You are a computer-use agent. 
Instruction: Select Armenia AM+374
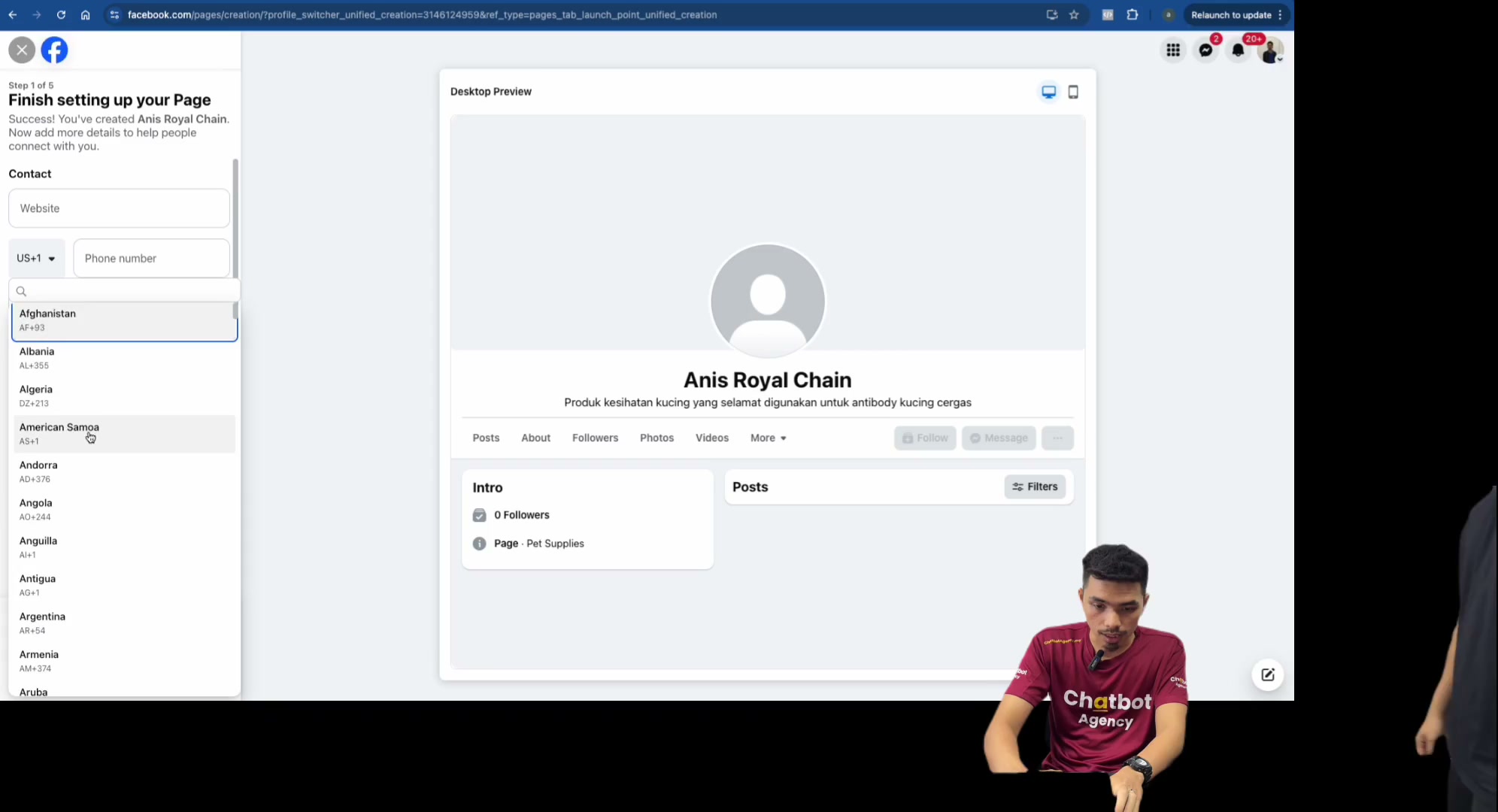[x=125, y=661]
